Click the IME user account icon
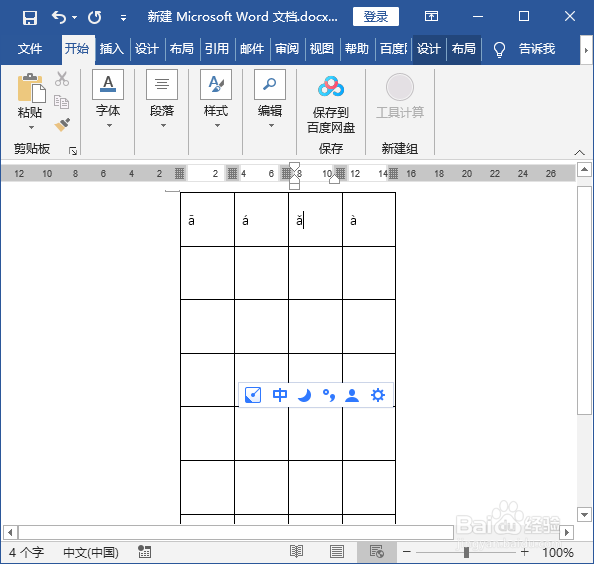The height and width of the screenshot is (564, 594). pos(352,395)
